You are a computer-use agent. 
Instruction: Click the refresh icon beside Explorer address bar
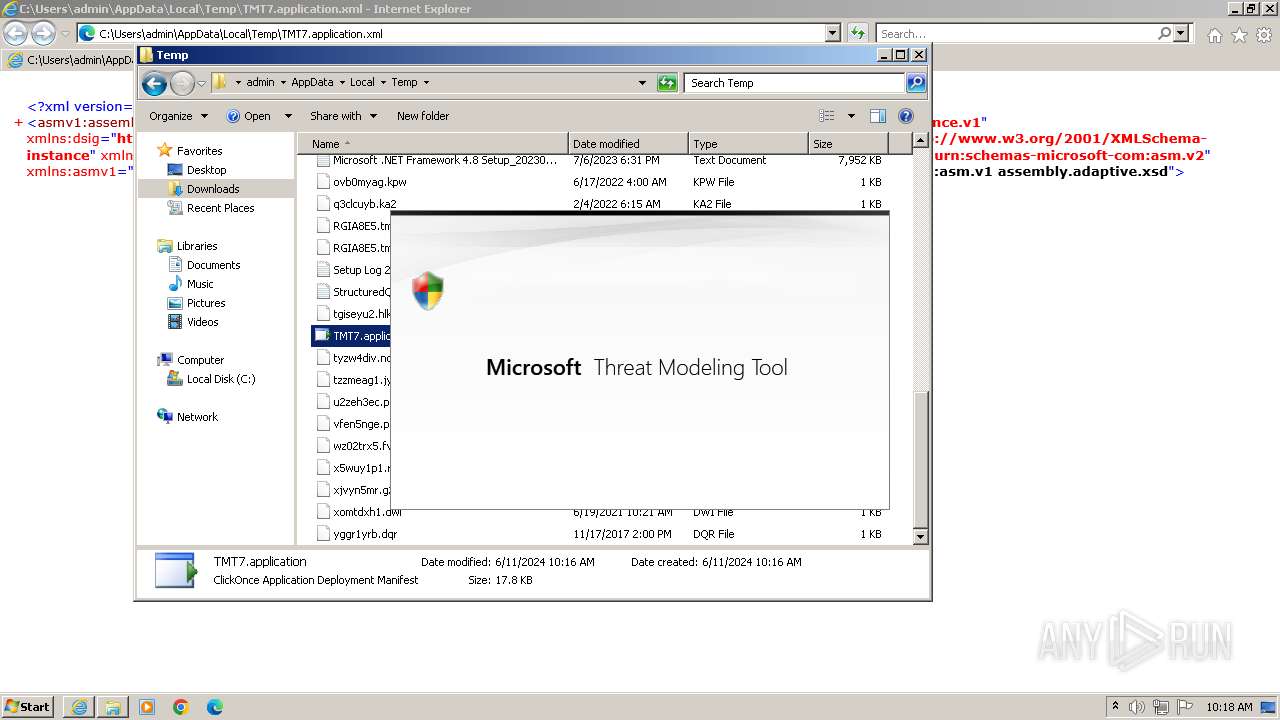(x=667, y=83)
